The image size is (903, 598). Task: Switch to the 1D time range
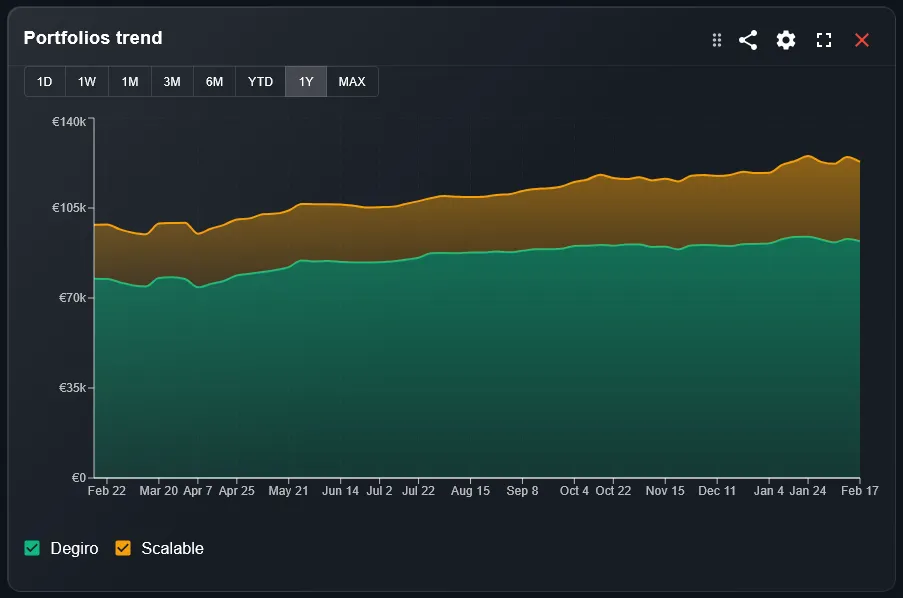pyautogui.click(x=44, y=81)
